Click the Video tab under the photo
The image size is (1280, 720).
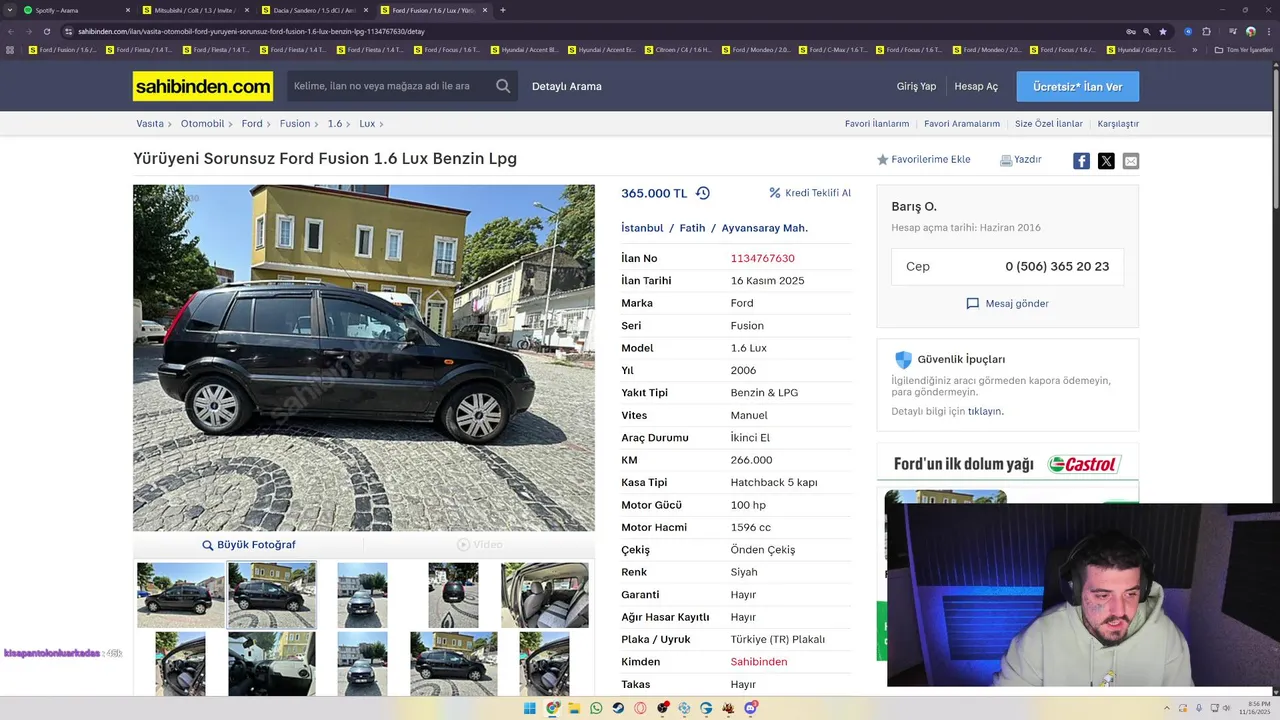point(480,545)
